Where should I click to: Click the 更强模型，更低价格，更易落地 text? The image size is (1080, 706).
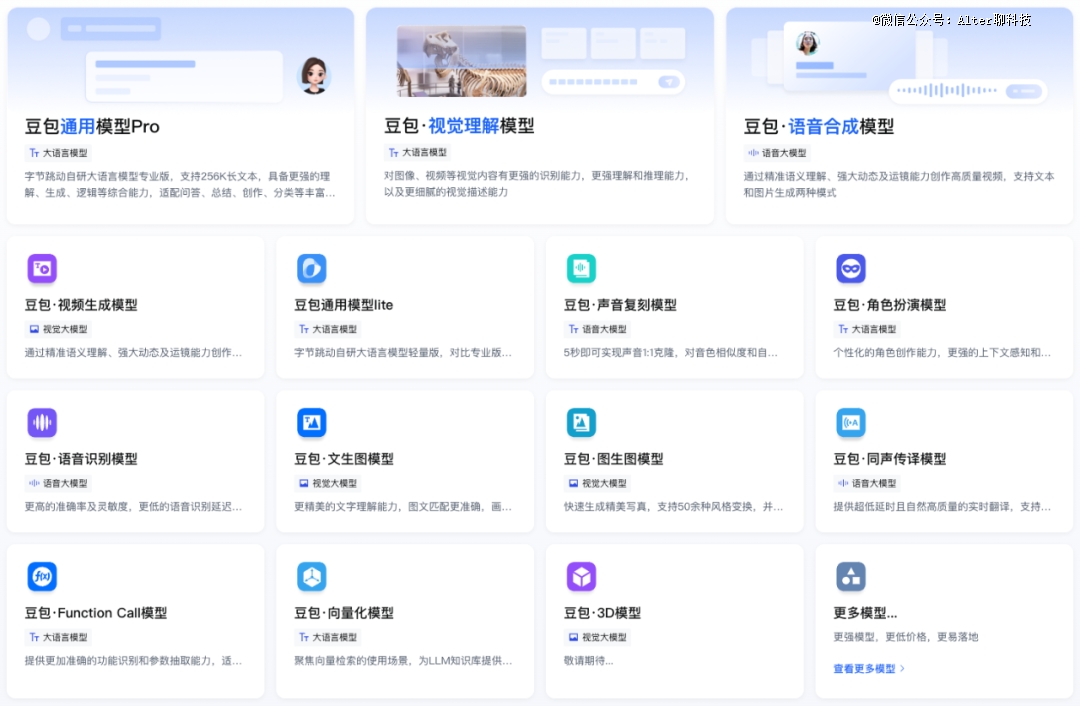906,636
